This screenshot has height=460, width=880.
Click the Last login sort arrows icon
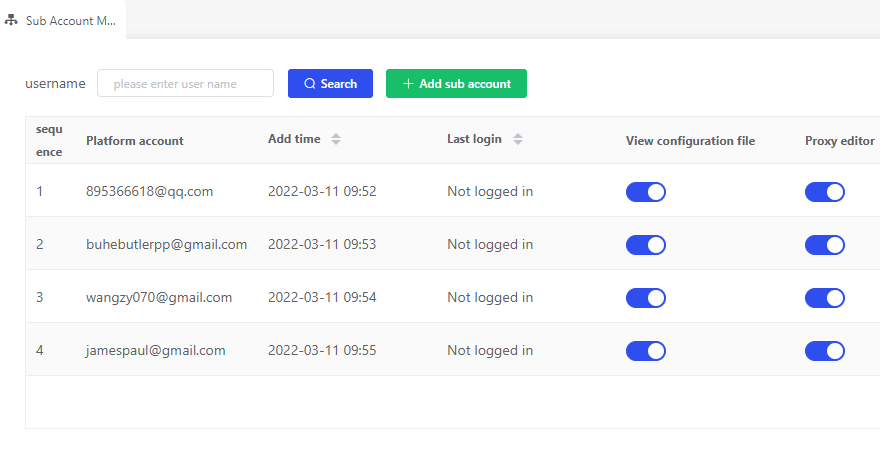click(x=517, y=140)
